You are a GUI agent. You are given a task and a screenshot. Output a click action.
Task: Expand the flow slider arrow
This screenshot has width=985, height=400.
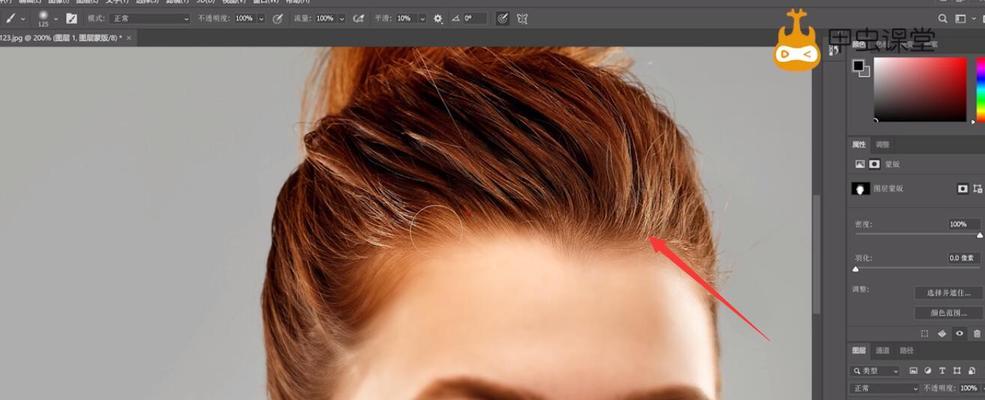pyautogui.click(x=342, y=19)
